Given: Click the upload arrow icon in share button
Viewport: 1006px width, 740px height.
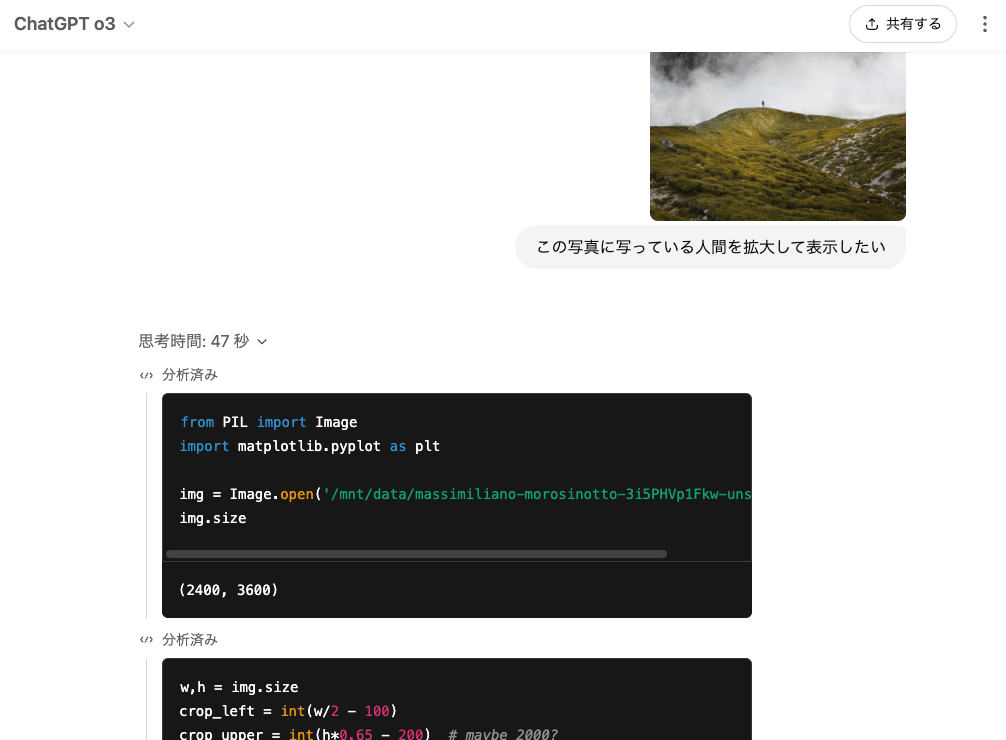Looking at the screenshot, I should pyautogui.click(x=872, y=24).
